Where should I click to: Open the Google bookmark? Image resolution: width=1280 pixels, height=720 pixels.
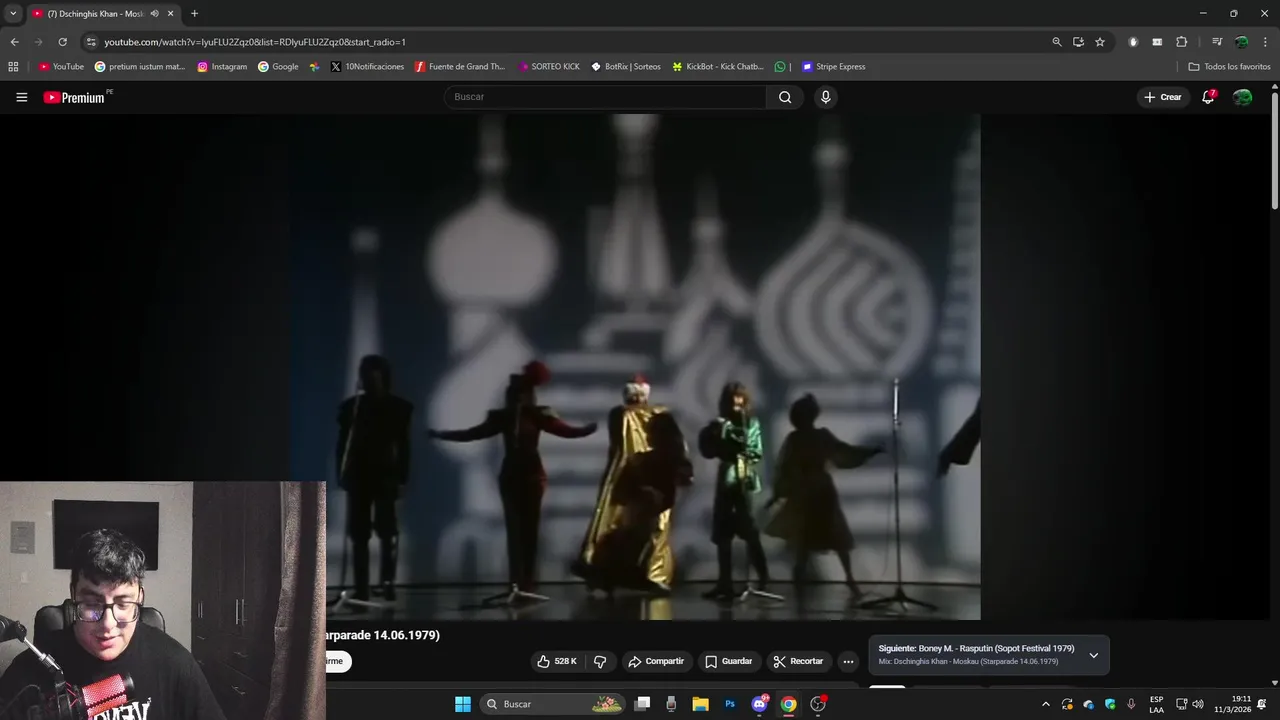278,67
